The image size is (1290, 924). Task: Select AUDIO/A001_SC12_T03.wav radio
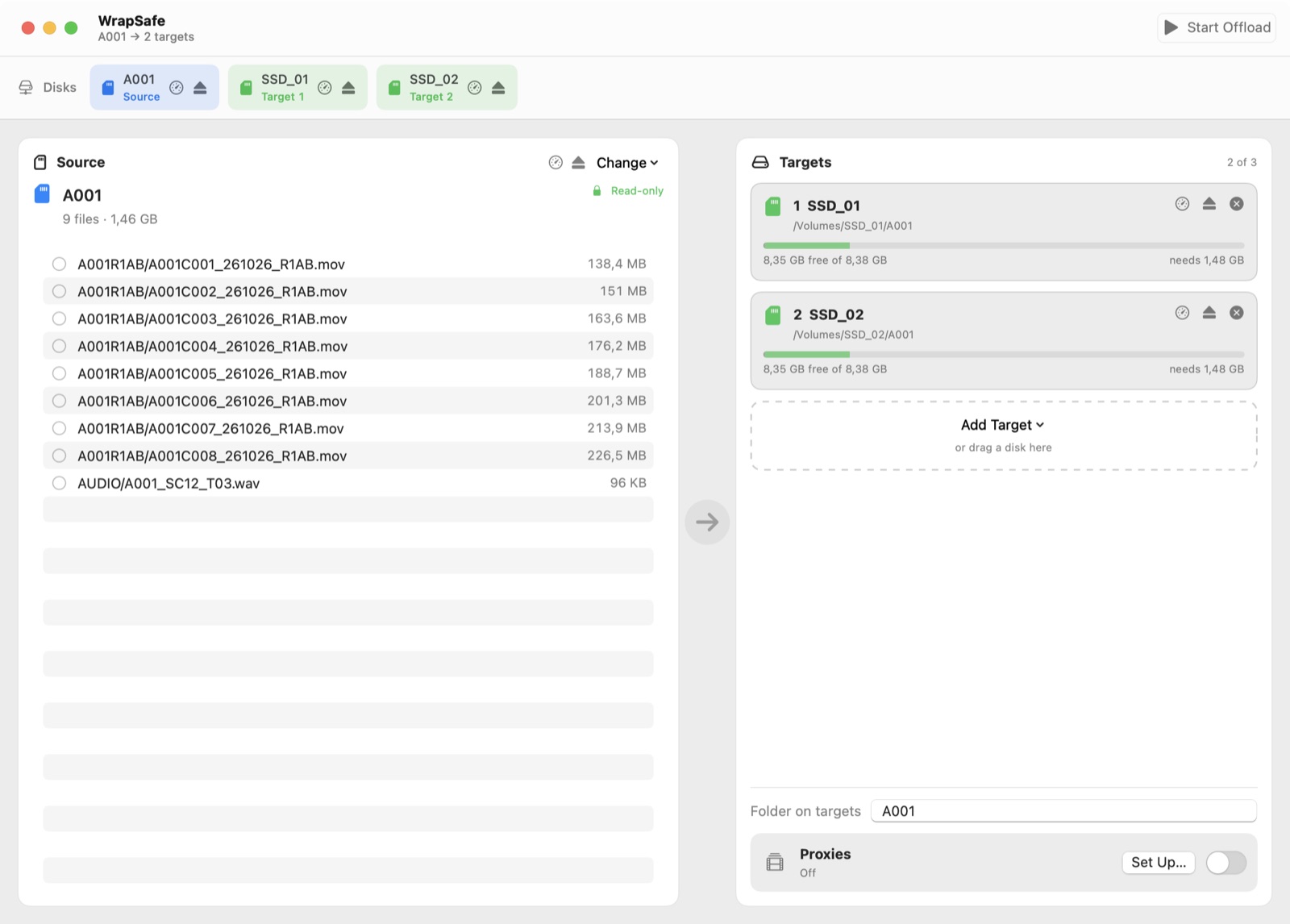pyautogui.click(x=59, y=483)
